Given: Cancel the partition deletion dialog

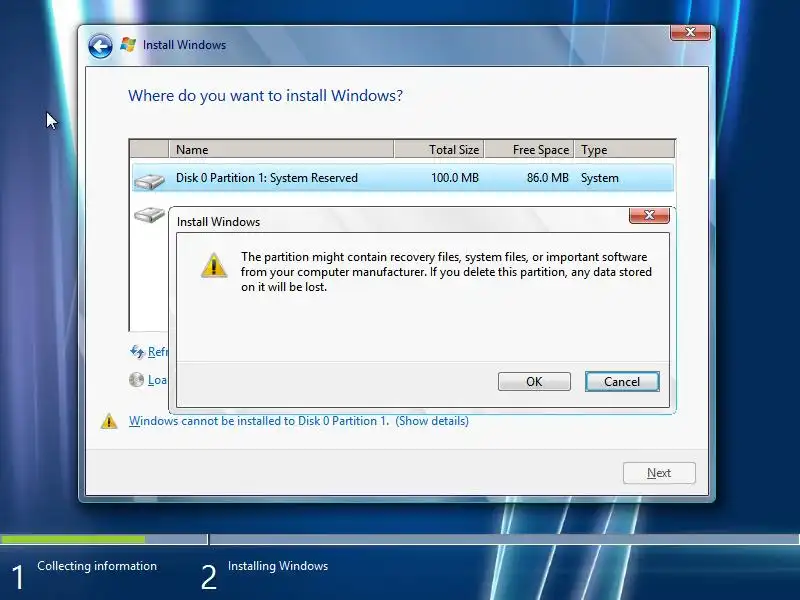Looking at the screenshot, I should pyautogui.click(x=622, y=382).
